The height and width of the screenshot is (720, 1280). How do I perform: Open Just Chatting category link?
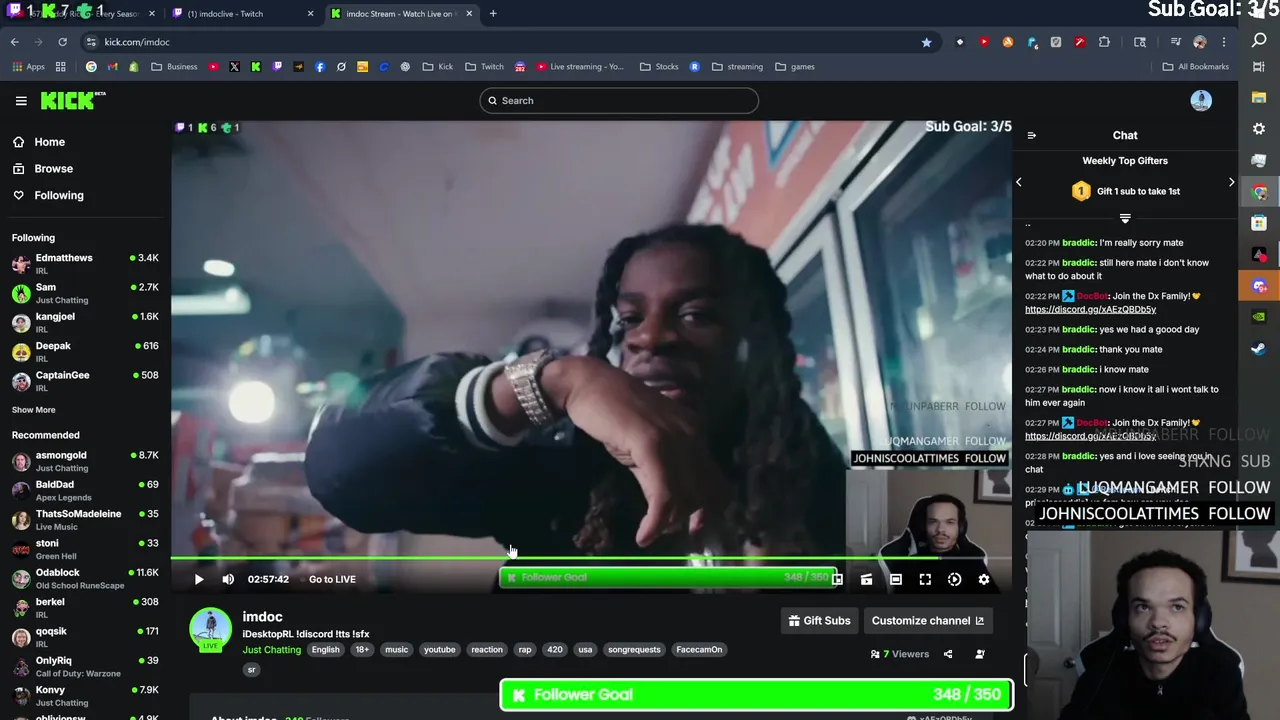271,650
